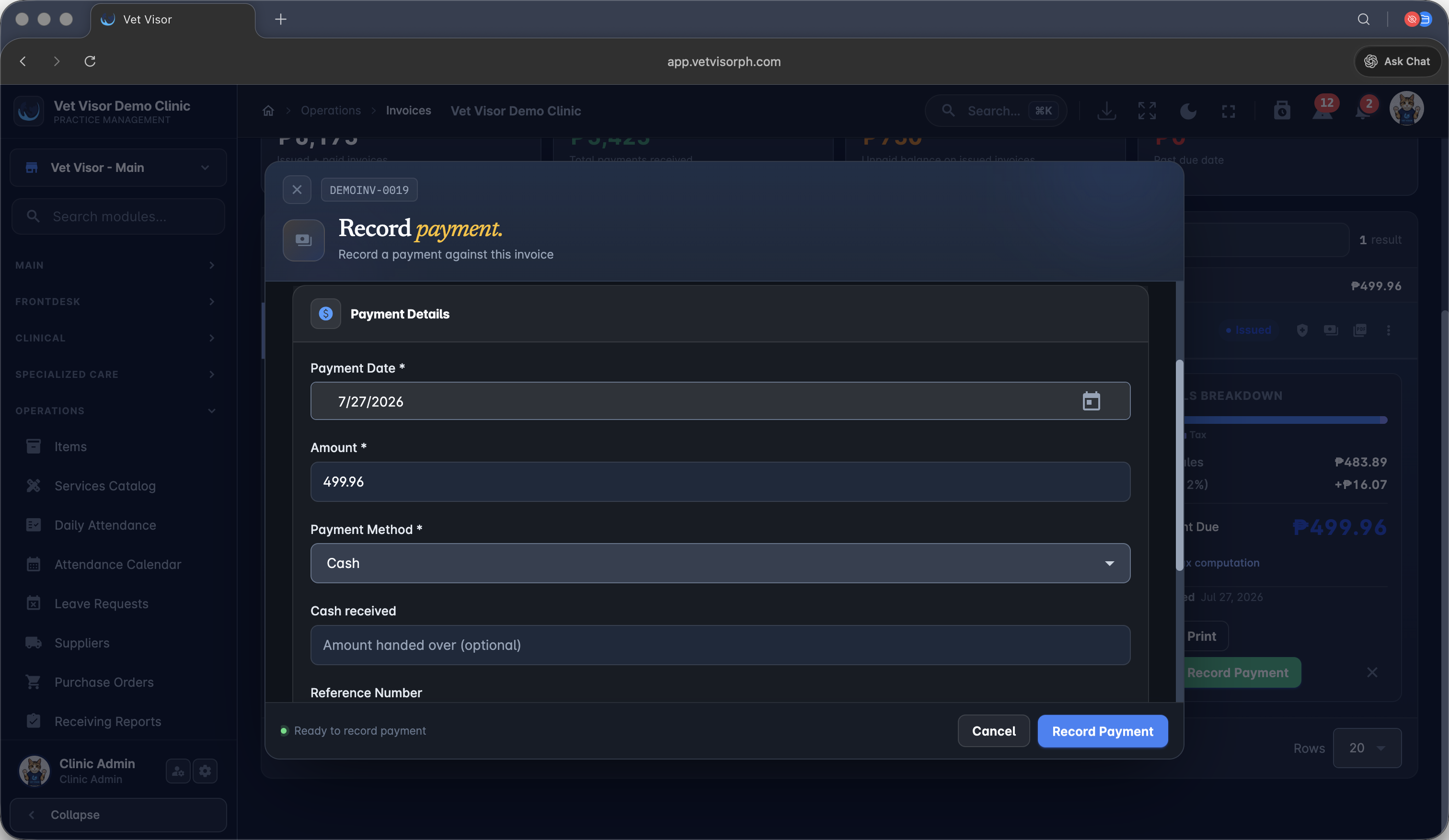Click the Clinic Admin avatar in sidebar

pyautogui.click(x=34, y=771)
